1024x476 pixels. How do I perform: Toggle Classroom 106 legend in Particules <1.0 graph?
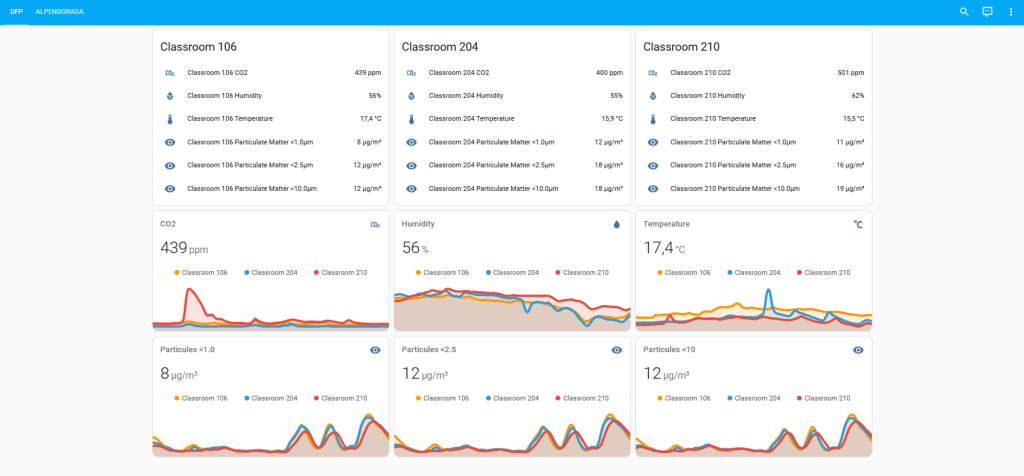coord(201,398)
